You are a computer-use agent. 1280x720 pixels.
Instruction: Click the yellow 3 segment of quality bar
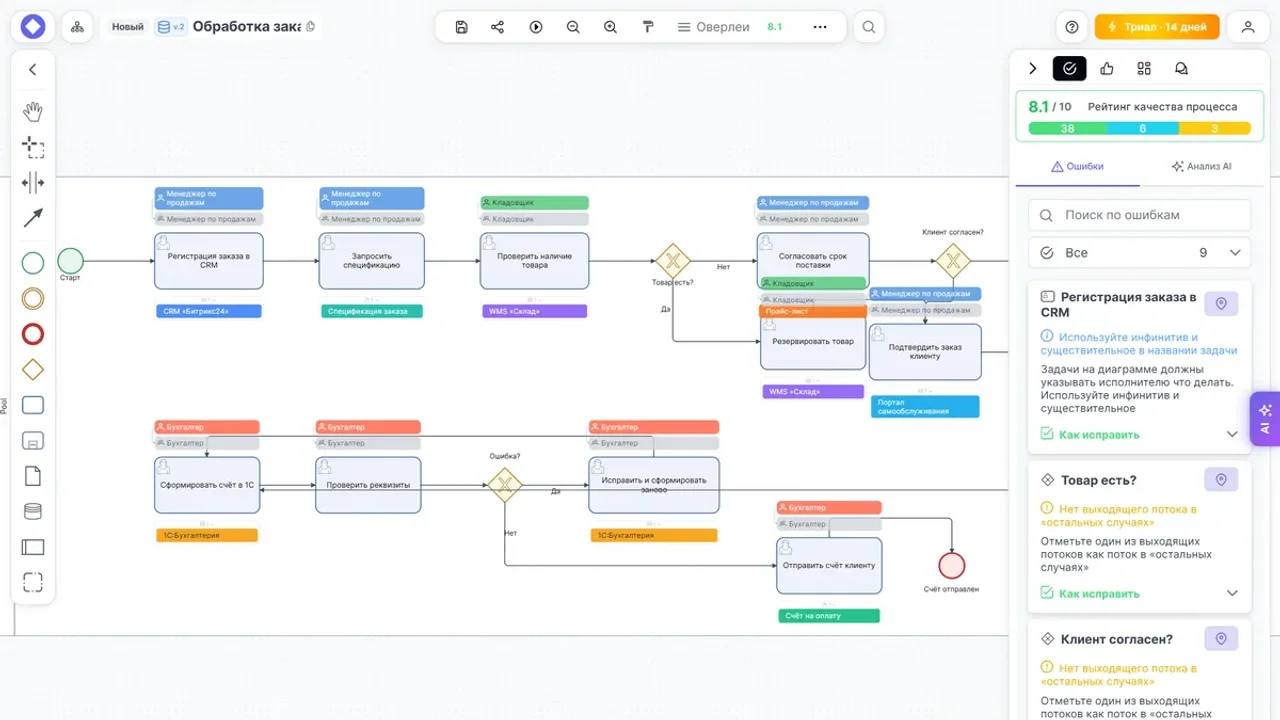(x=1215, y=128)
